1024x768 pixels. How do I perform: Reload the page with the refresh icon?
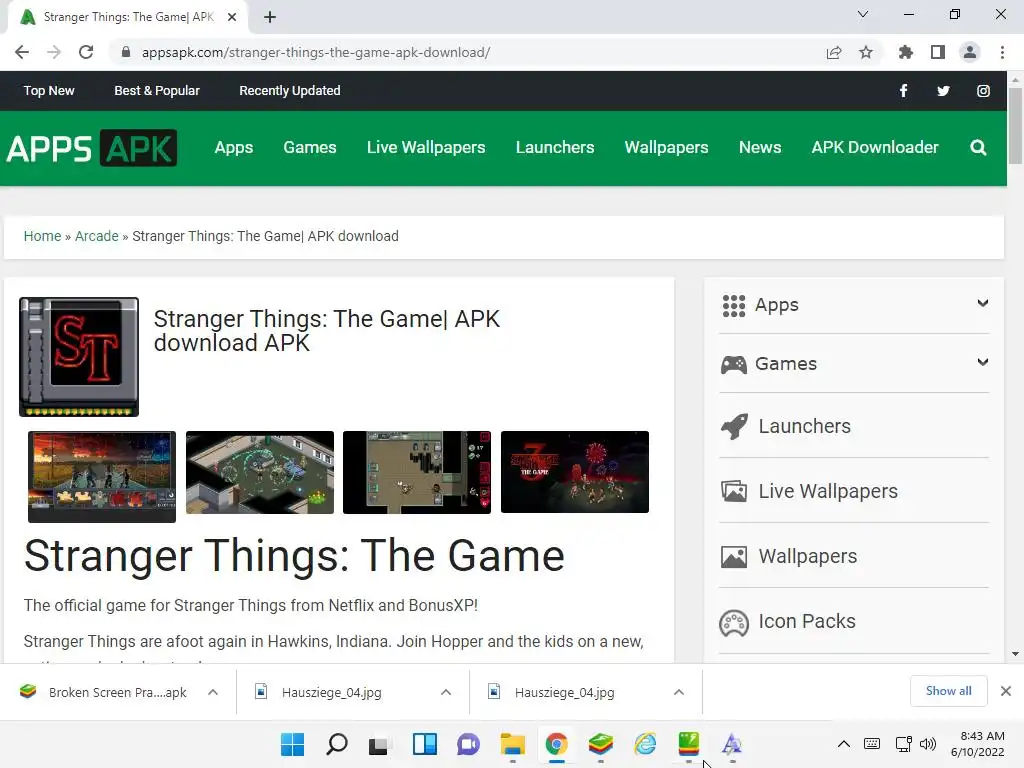tap(86, 52)
